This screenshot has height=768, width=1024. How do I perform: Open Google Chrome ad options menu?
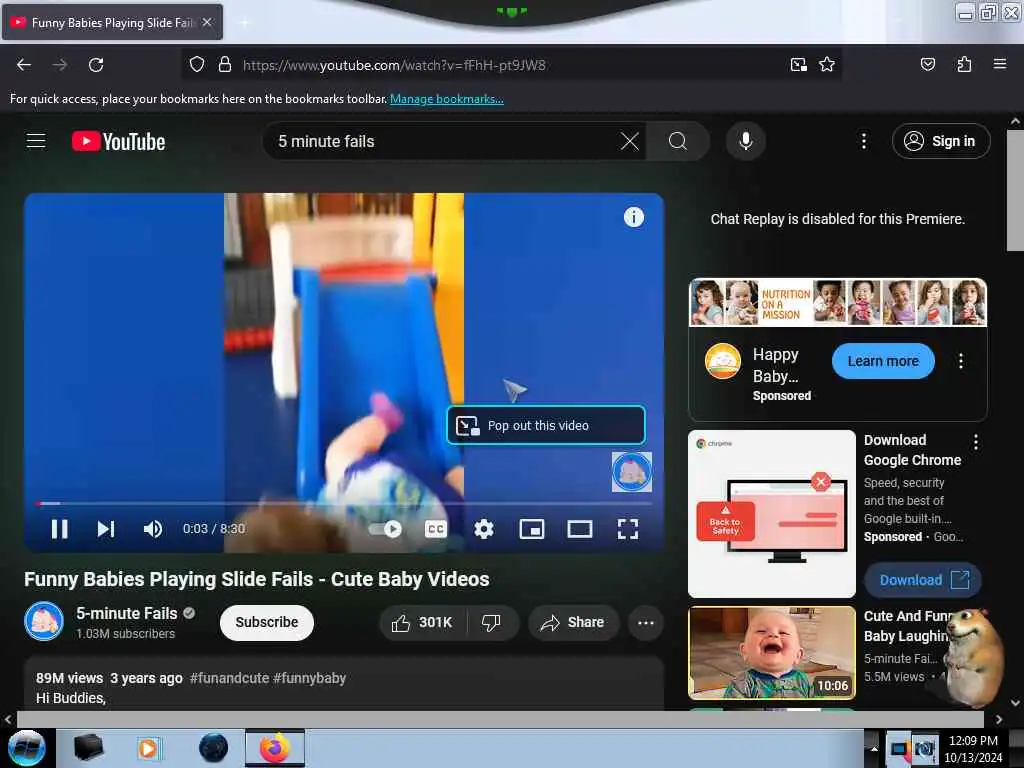(x=976, y=442)
